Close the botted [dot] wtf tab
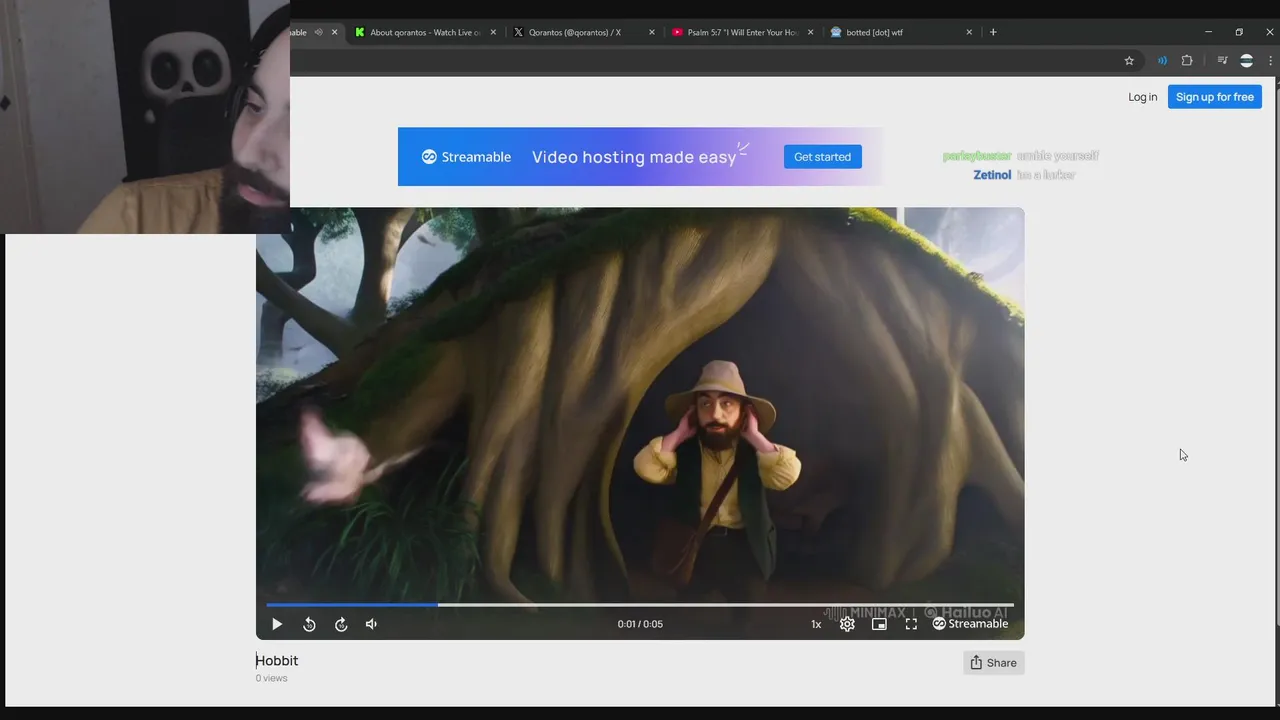This screenshot has width=1280, height=720. (x=969, y=32)
